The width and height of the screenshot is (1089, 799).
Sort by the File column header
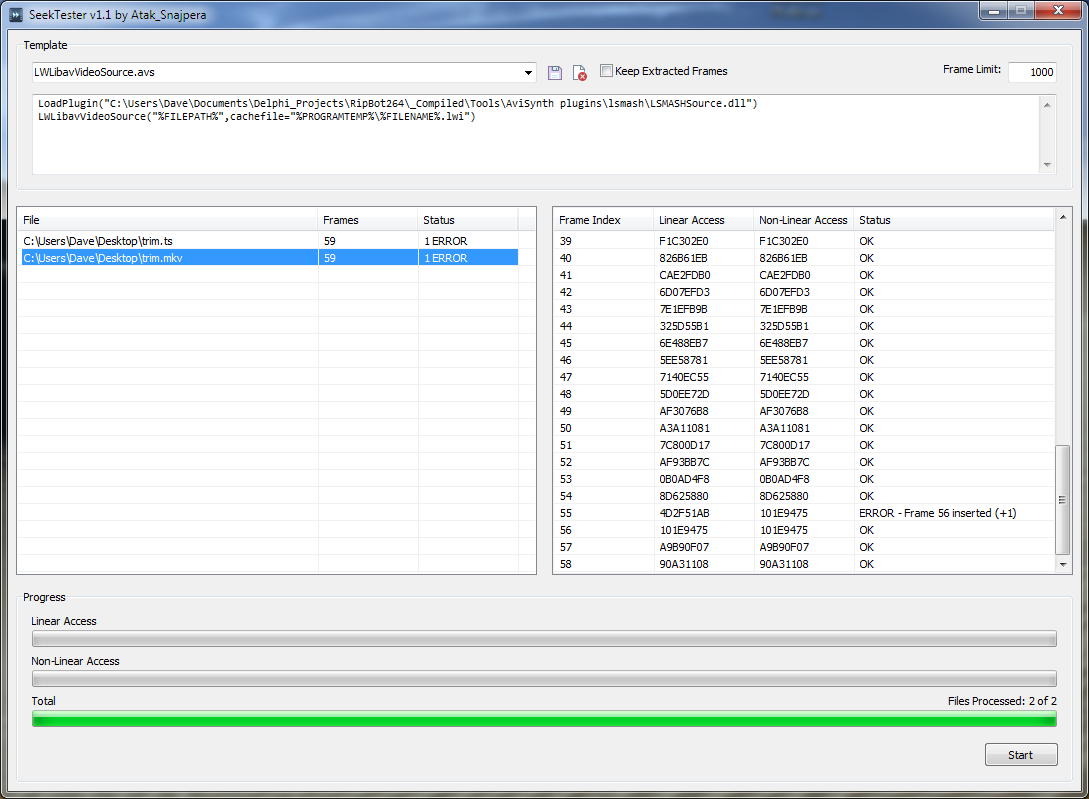click(x=167, y=220)
